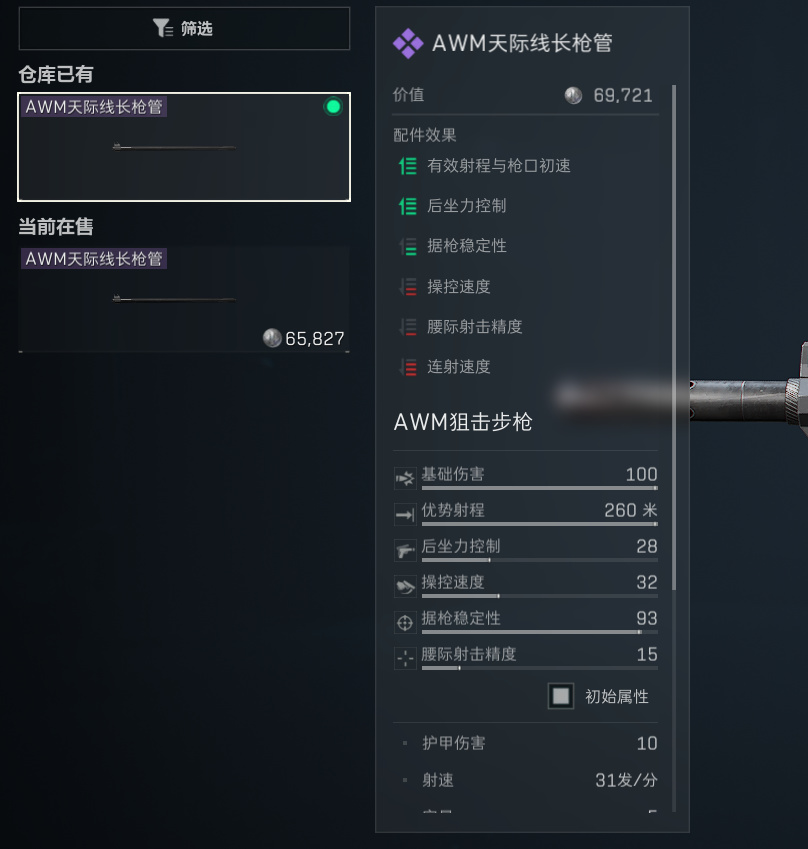Click the 65,827 price label
Viewport: 808px width, 849px height.
(315, 338)
